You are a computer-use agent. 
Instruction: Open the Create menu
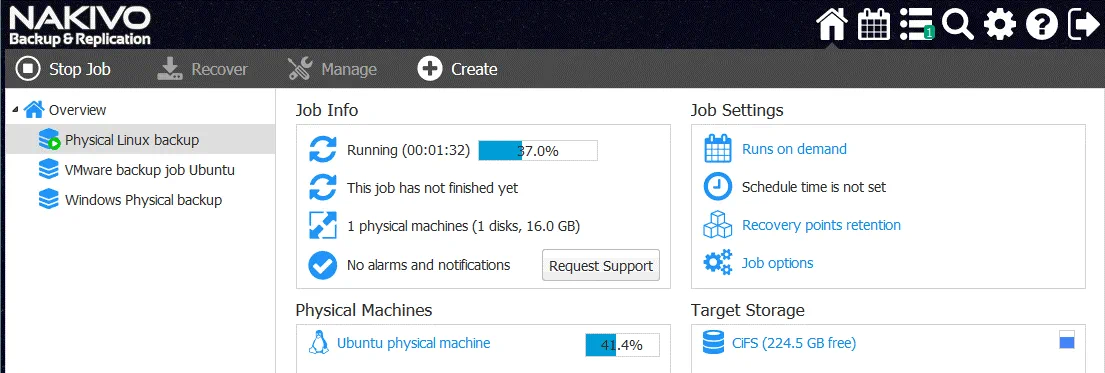click(x=457, y=69)
